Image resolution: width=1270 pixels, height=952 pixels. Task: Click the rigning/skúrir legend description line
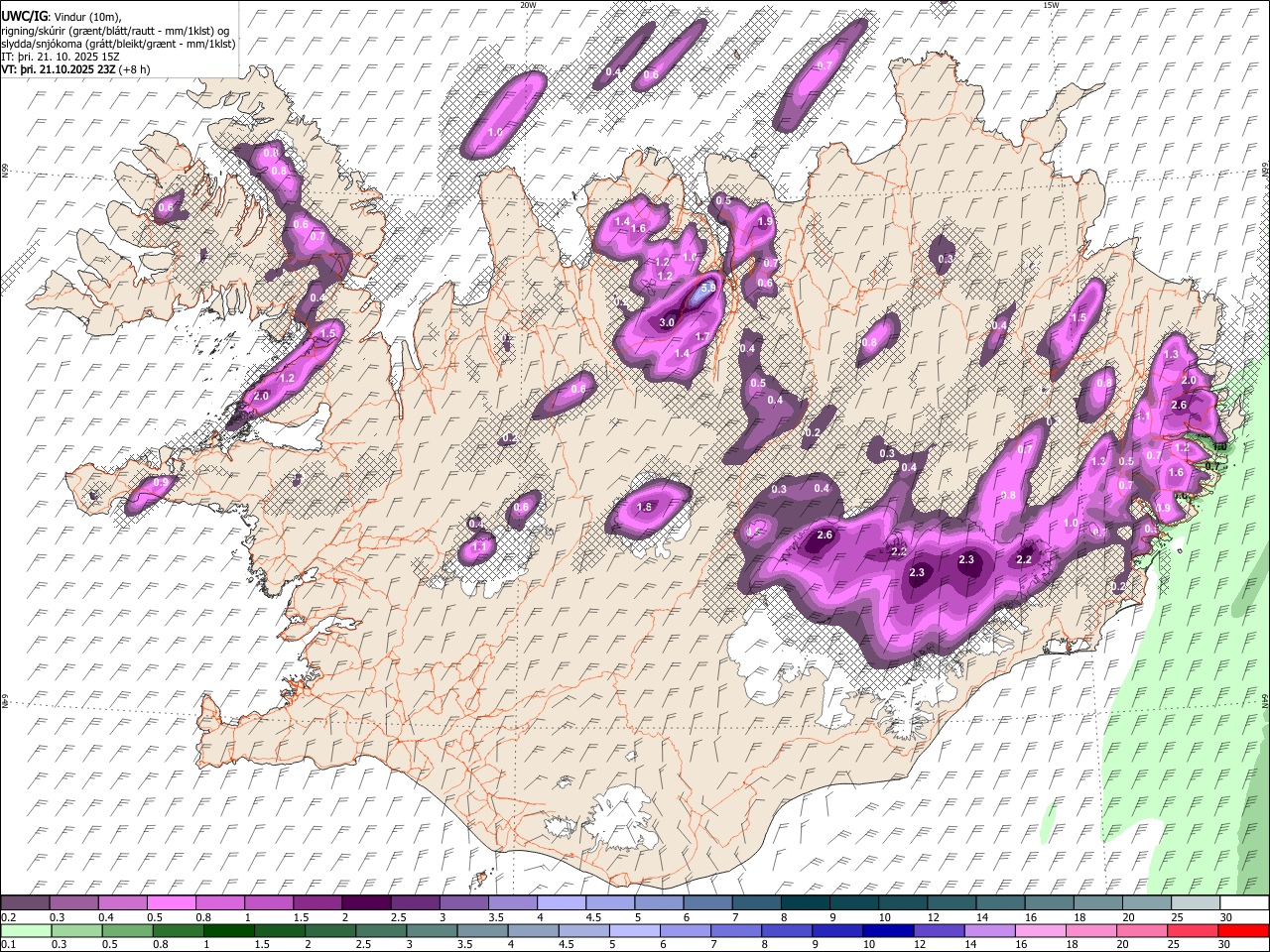(x=115, y=30)
